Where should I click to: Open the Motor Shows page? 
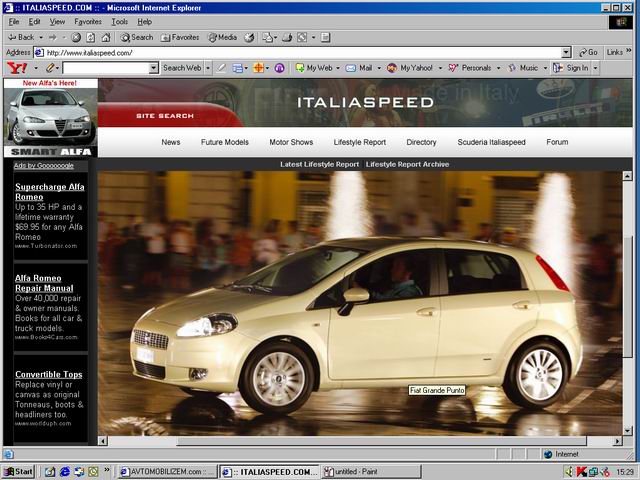point(291,142)
